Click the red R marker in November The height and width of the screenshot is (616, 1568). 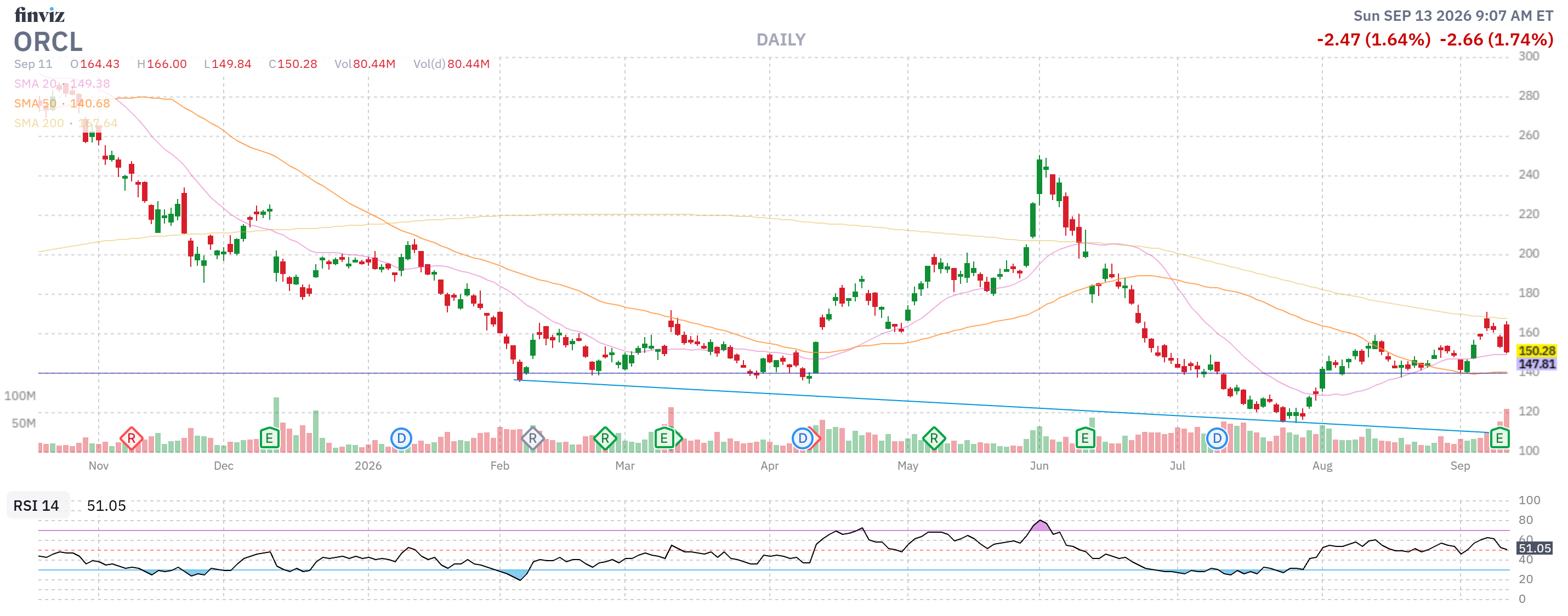(x=131, y=438)
